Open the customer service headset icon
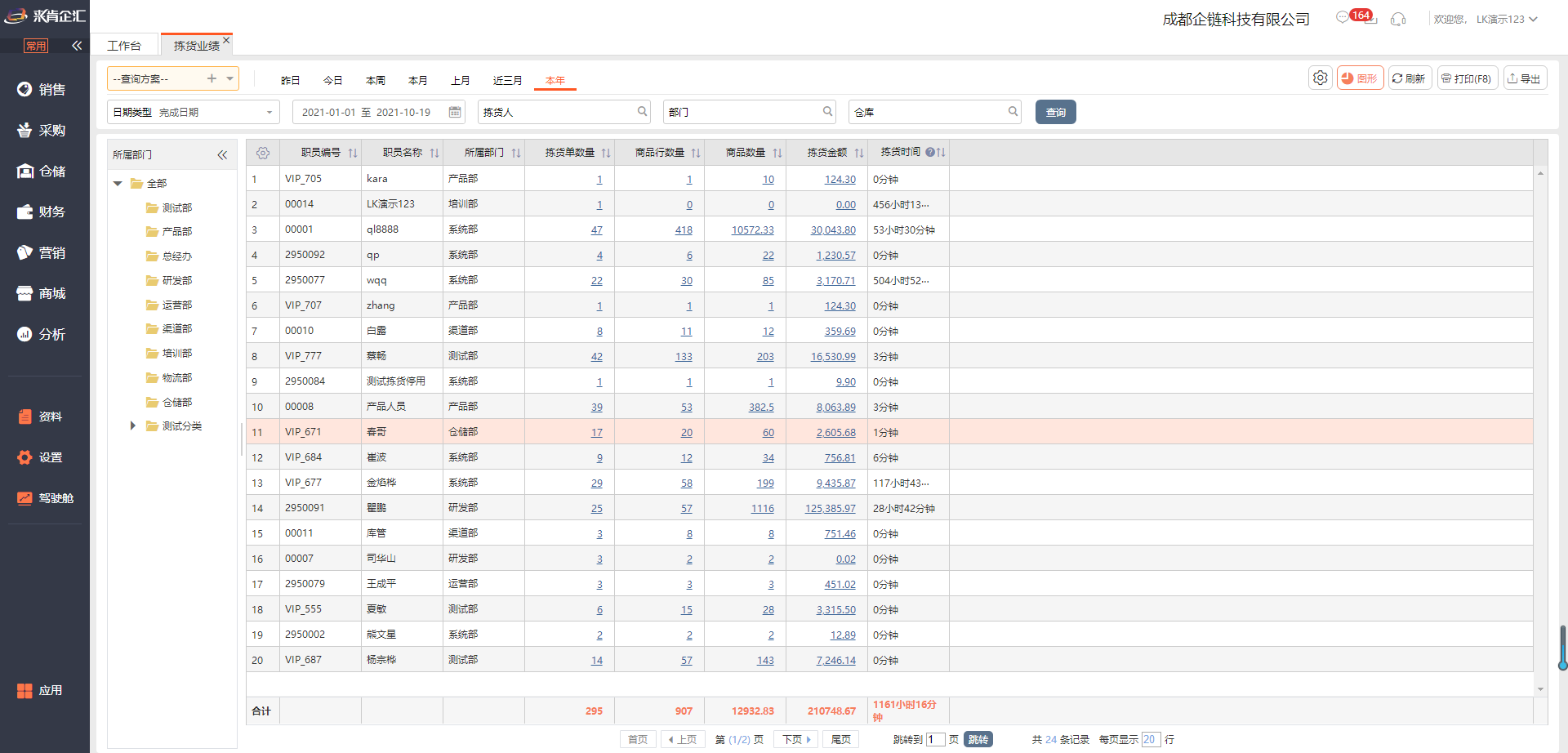 tap(1398, 19)
